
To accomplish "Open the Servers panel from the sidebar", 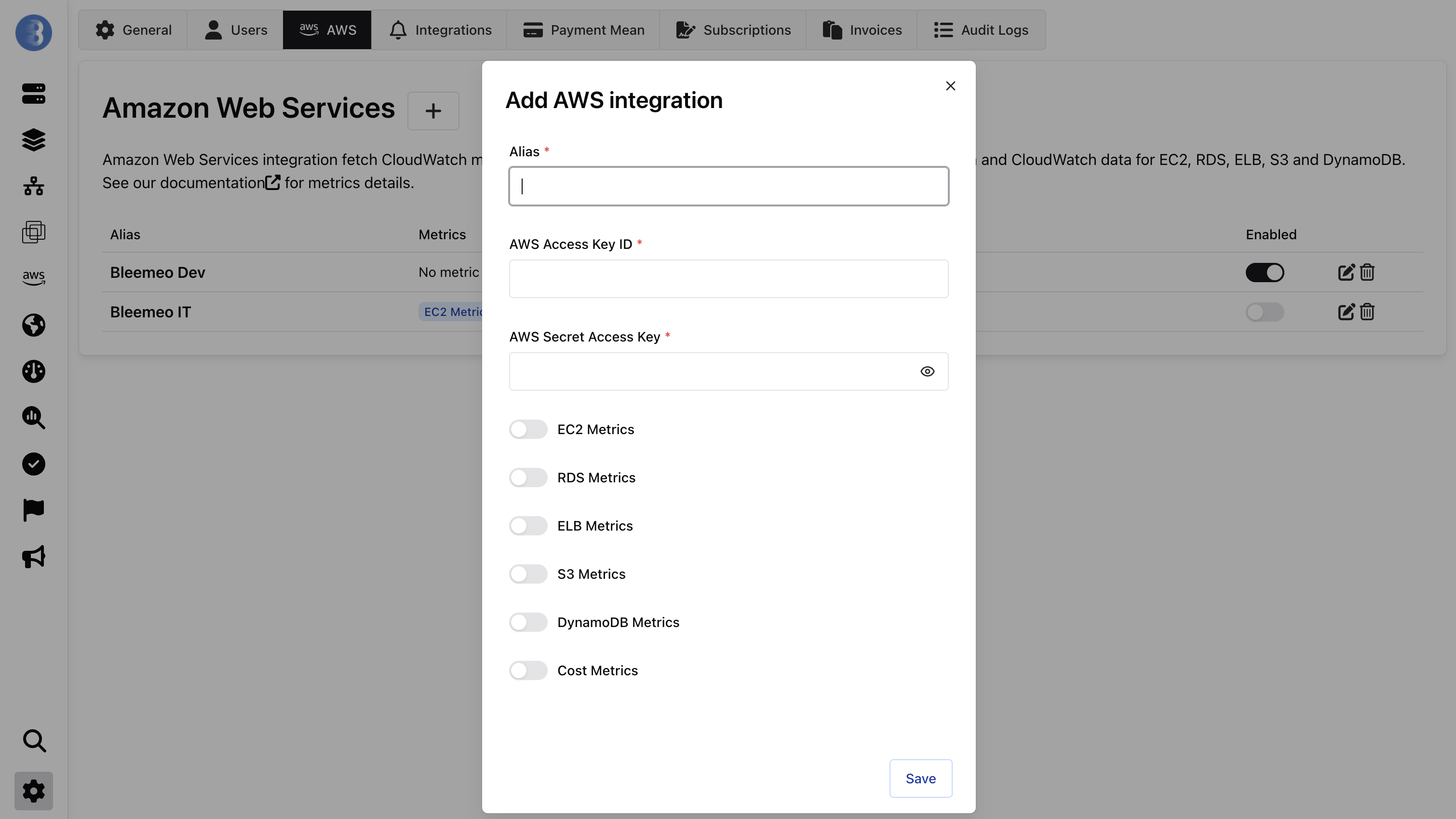I will tap(33, 93).
